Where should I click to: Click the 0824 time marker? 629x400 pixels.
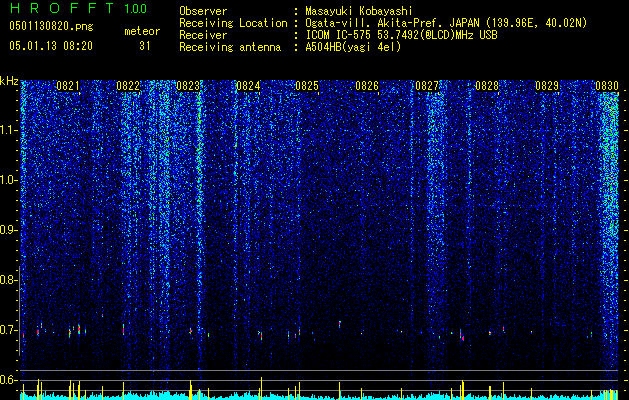248,86
